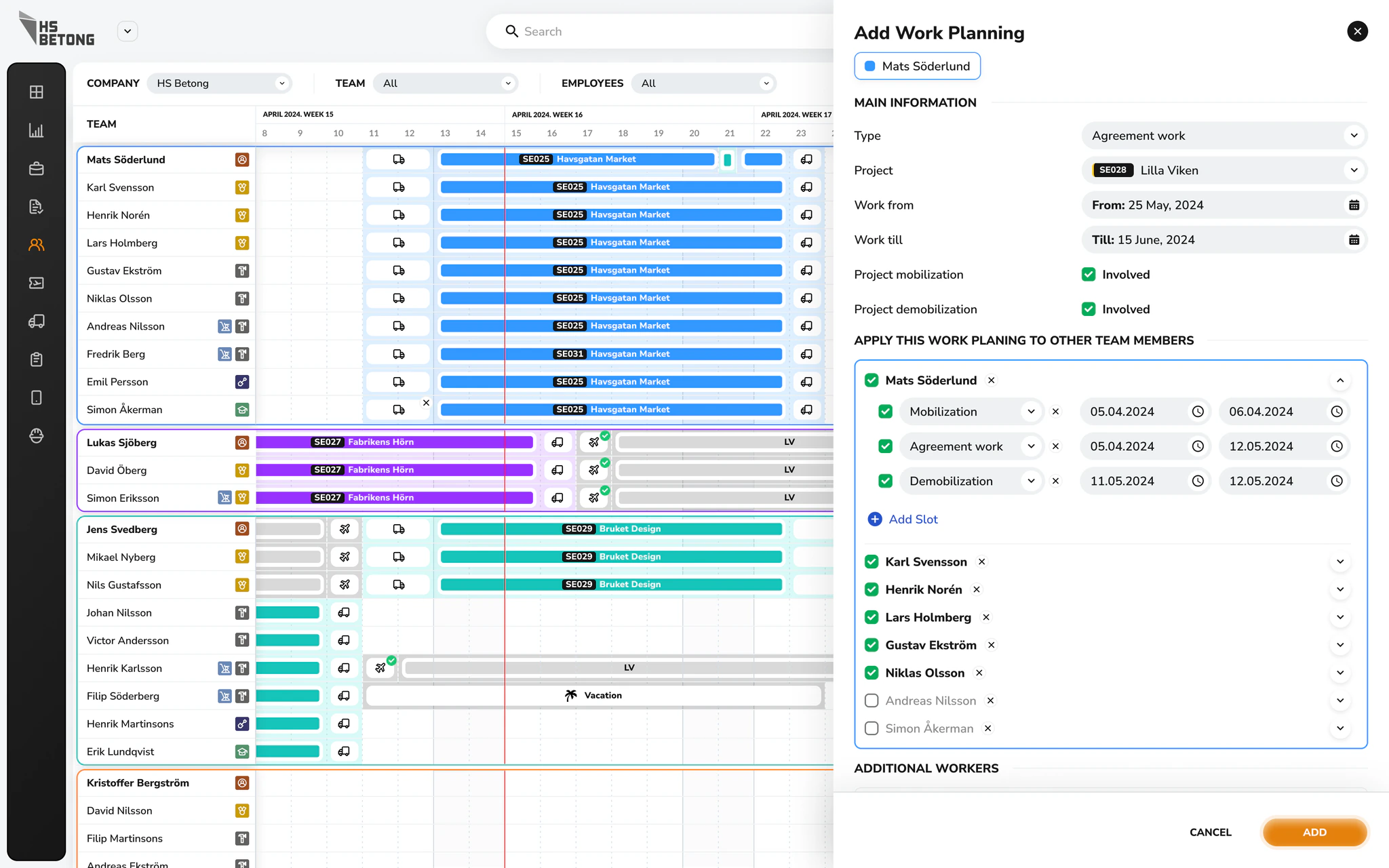Click the purple SE027 Fabrikens Hörn bar for Lukas Sjöberg

tap(395, 442)
